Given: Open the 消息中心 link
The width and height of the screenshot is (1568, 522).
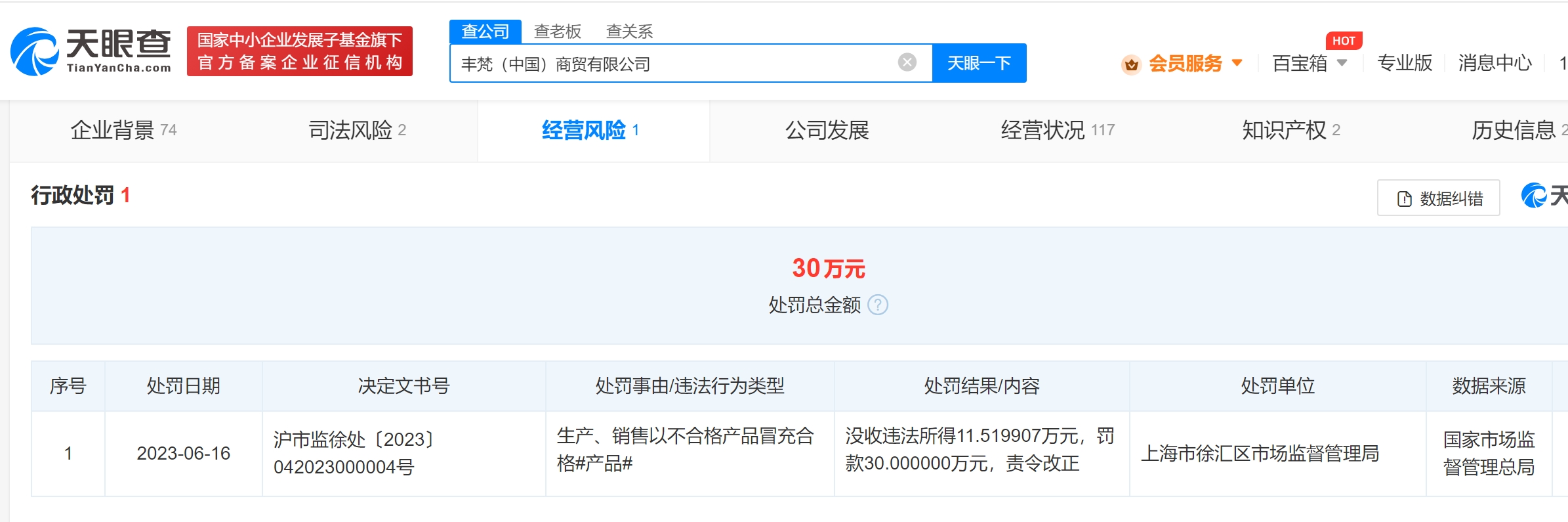Looking at the screenshot, I should point(1495,64).
